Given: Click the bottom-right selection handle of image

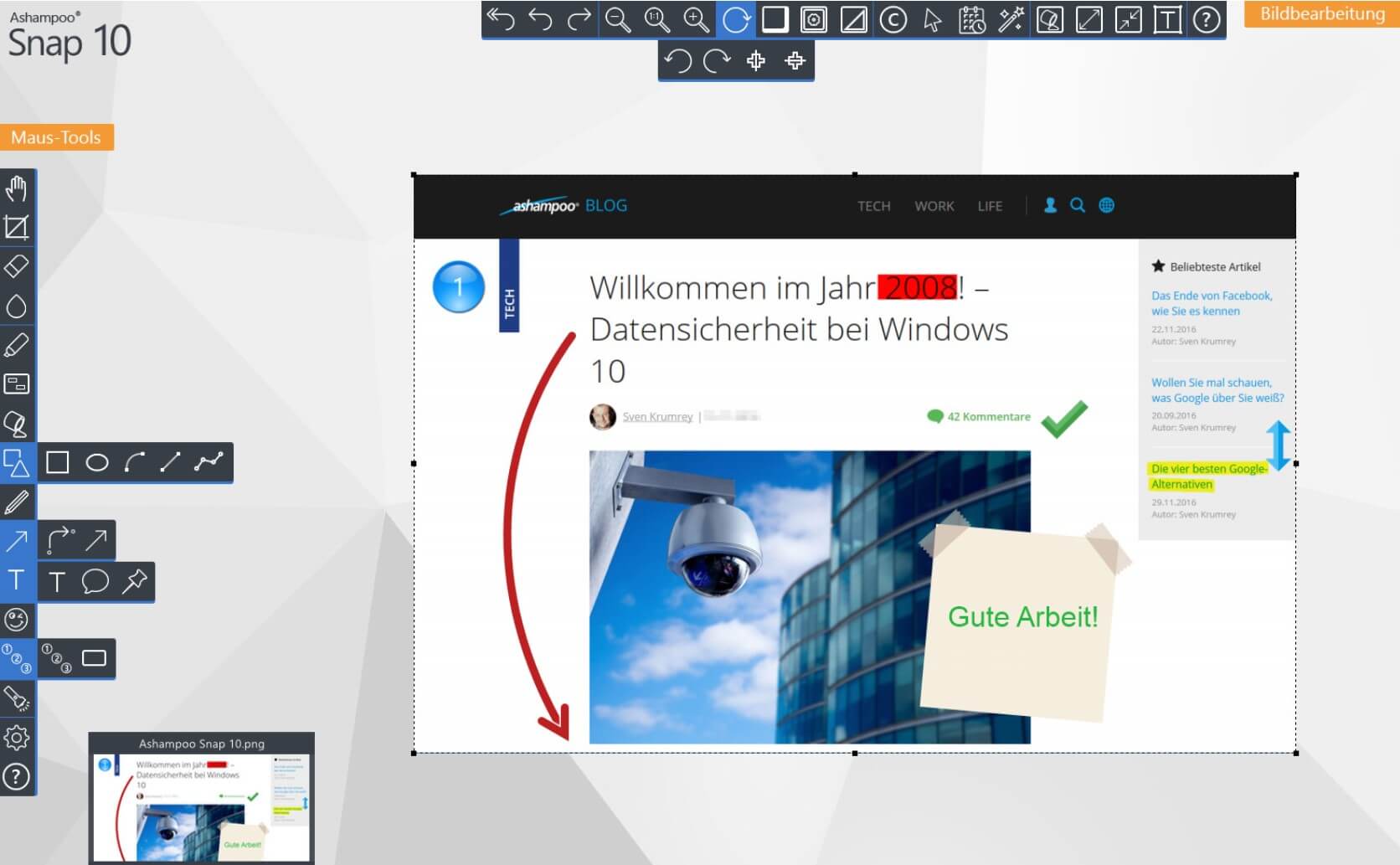Looking at the screenshot, I should click(x=1296, y=753).
